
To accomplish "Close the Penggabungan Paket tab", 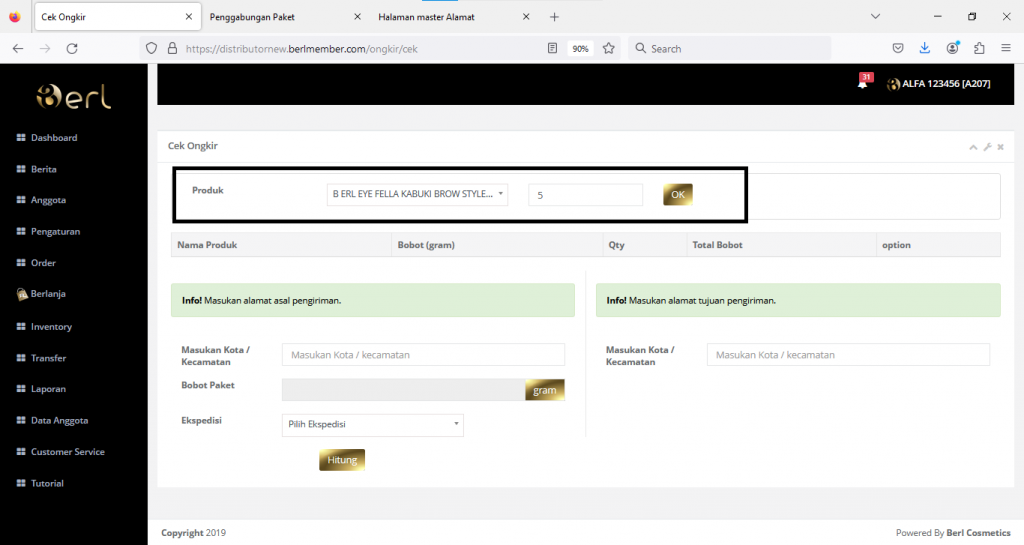I will [357, 17].
